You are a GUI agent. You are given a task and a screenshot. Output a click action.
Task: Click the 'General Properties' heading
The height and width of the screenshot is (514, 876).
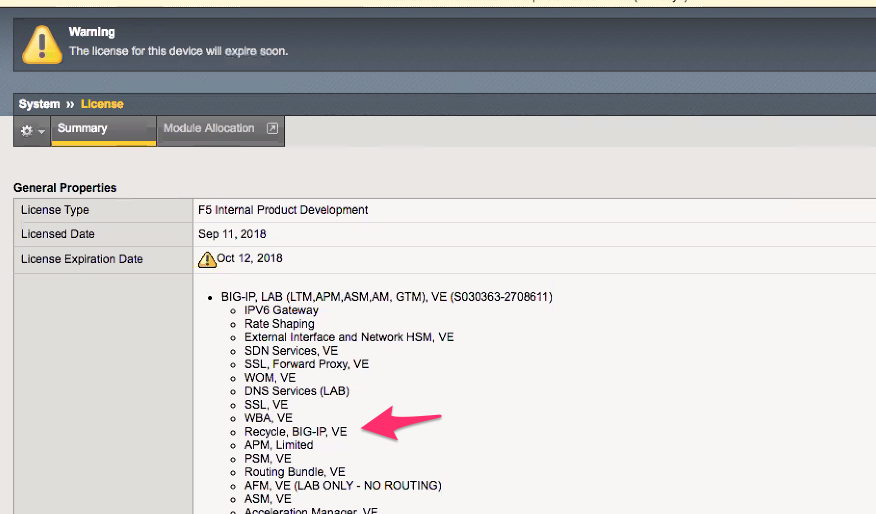tap(65, 188)
